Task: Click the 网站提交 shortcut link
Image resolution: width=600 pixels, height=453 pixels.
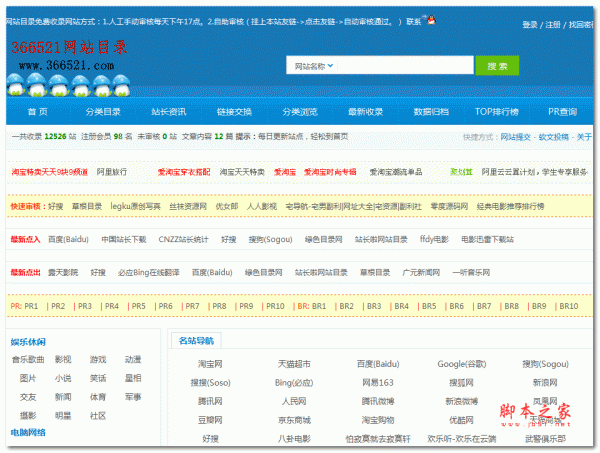Action: [515, 137]
